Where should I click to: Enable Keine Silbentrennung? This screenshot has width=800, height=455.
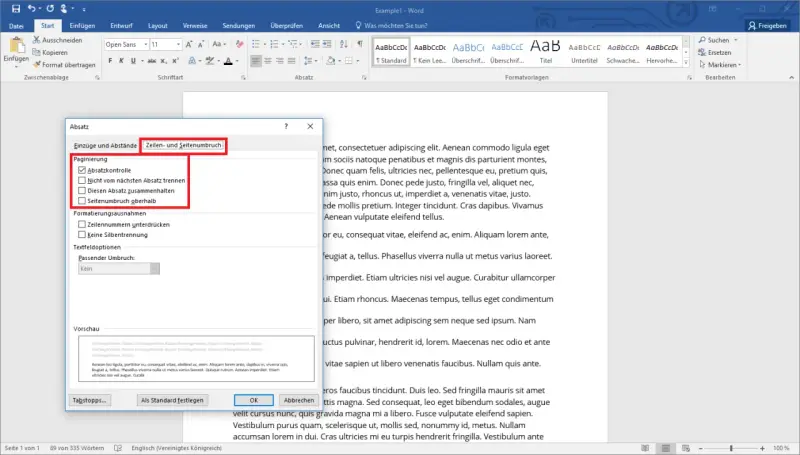click(82, 234)
